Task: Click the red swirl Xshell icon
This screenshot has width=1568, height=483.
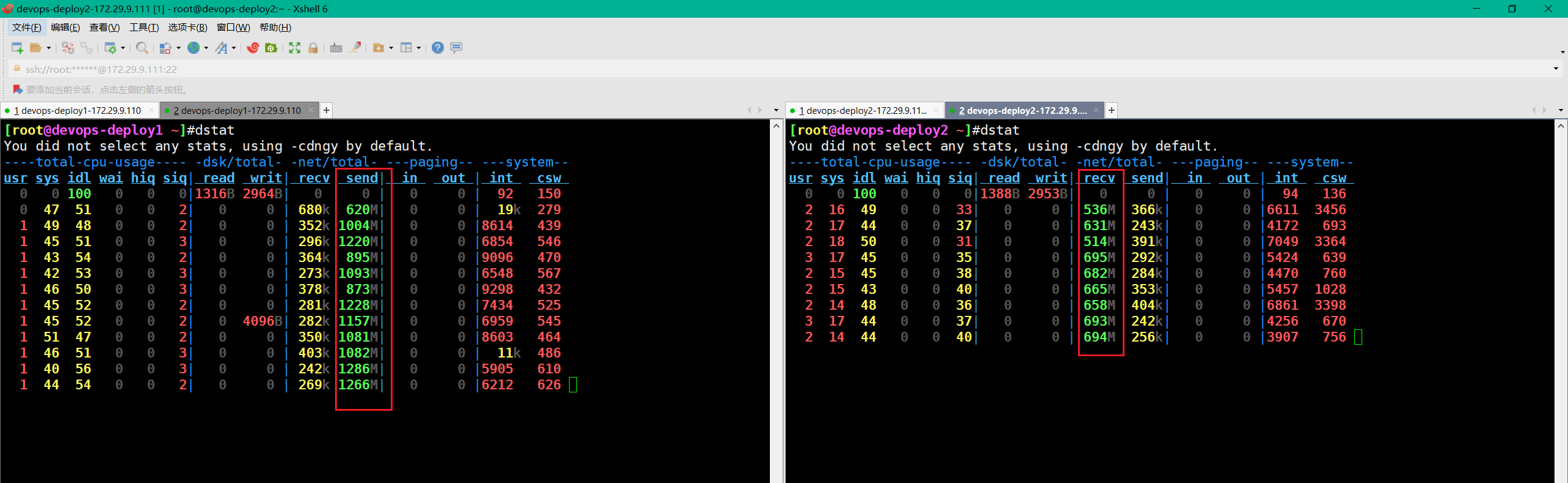Action: [253, 48]
